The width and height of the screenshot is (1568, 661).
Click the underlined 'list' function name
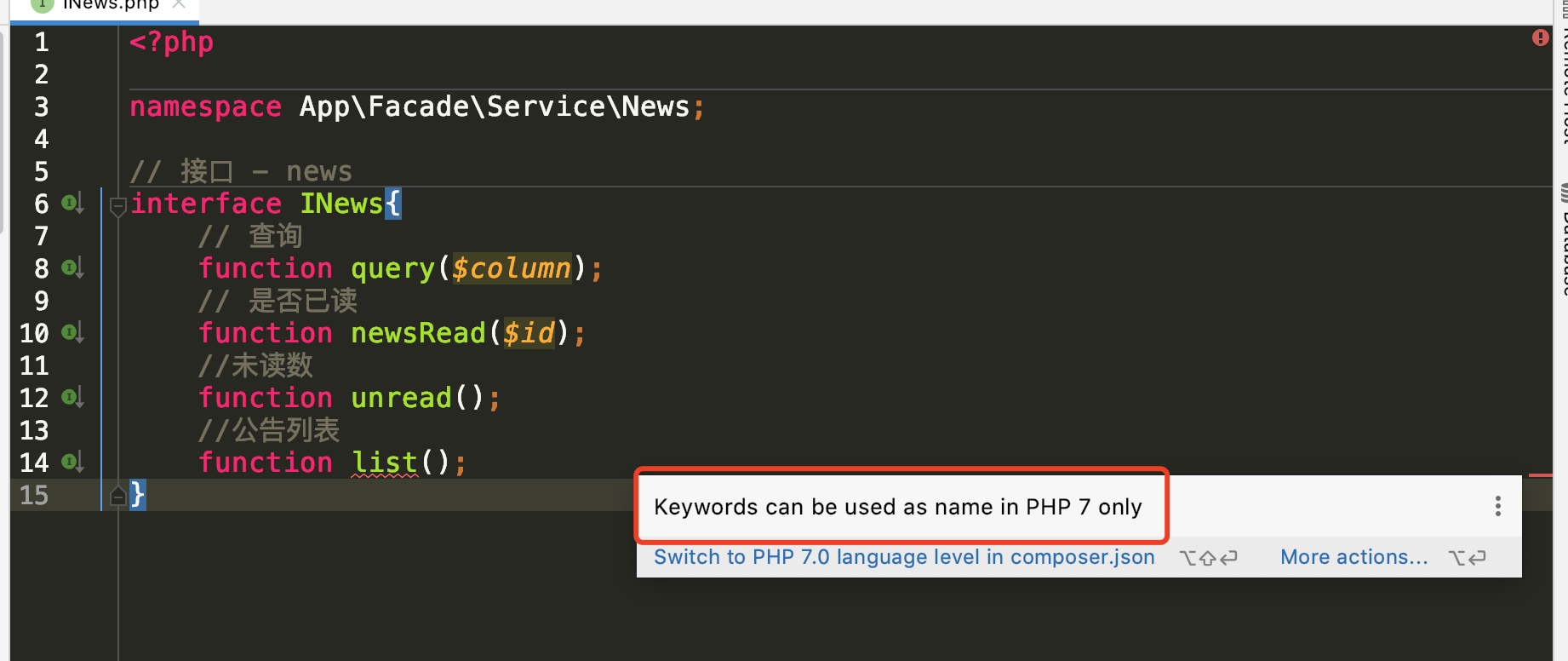tap(385, 463)
